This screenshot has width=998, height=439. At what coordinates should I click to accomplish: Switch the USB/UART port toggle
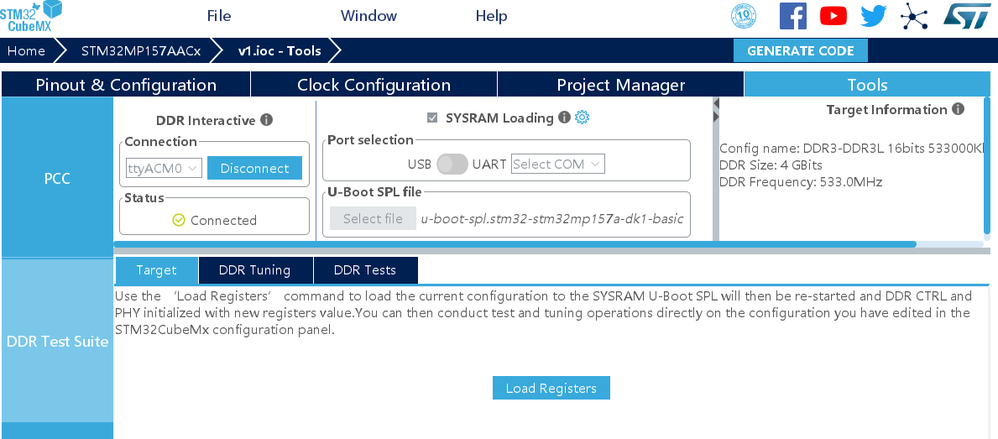point(453,164)
